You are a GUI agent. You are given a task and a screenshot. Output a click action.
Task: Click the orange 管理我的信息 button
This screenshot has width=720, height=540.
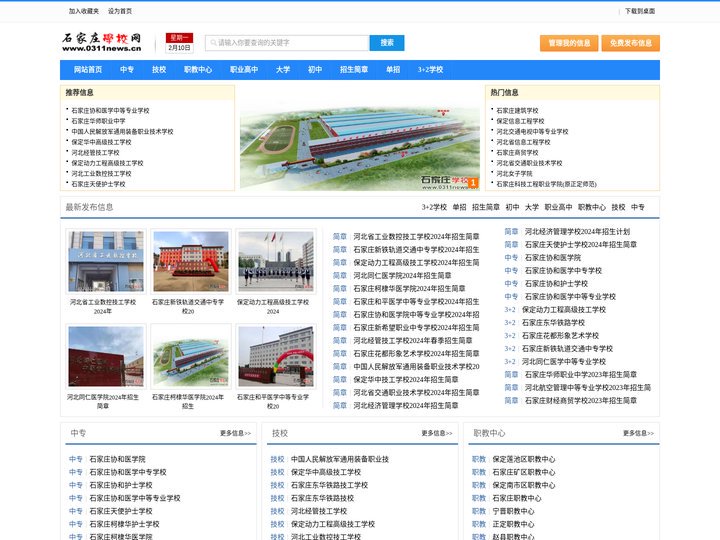[569, 43]
